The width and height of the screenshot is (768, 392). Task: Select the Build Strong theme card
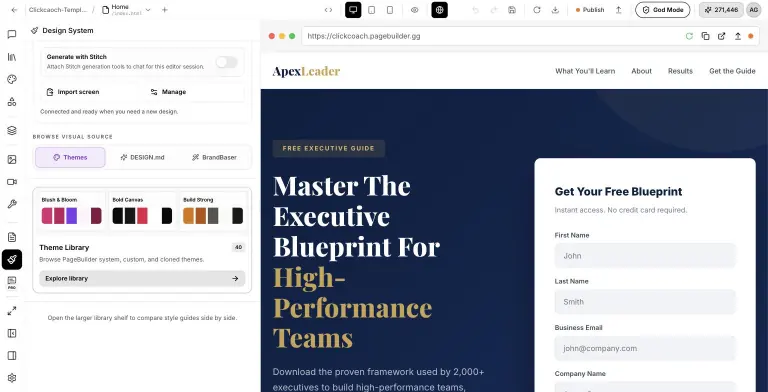tap(213, 211)
